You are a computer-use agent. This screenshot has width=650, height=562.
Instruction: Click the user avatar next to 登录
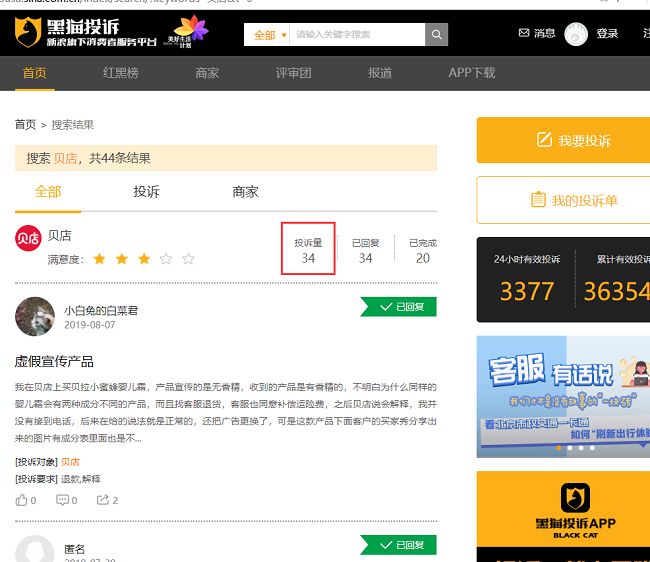click(x=576, y=34)
